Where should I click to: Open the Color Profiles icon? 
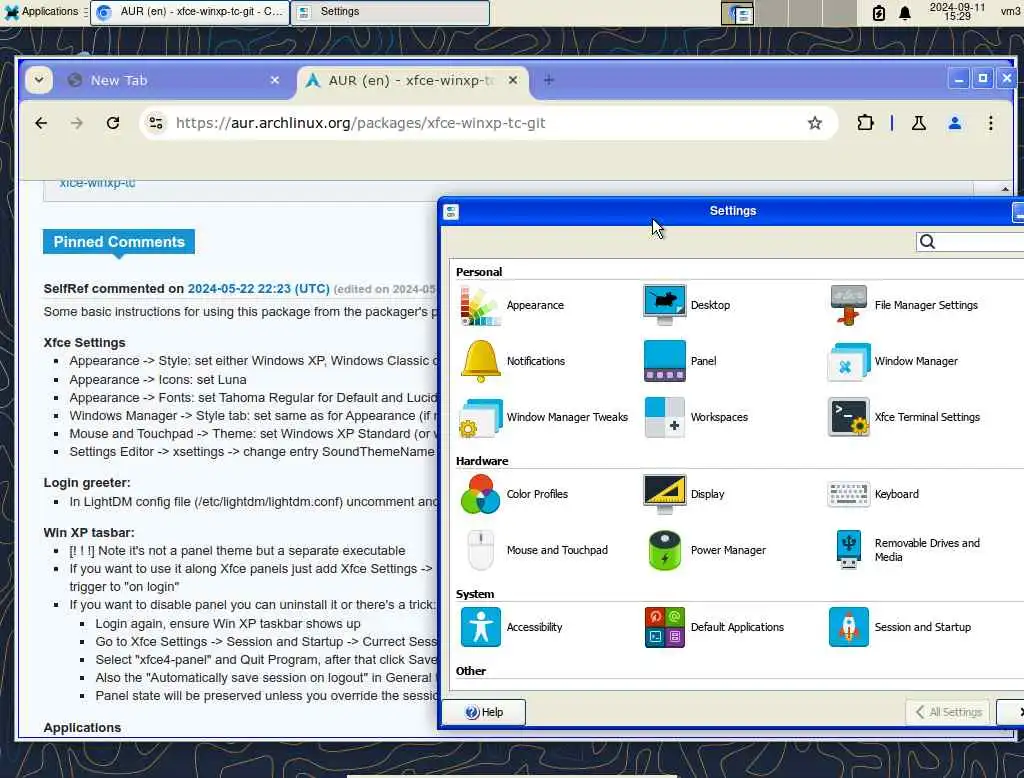coord(481,494)
